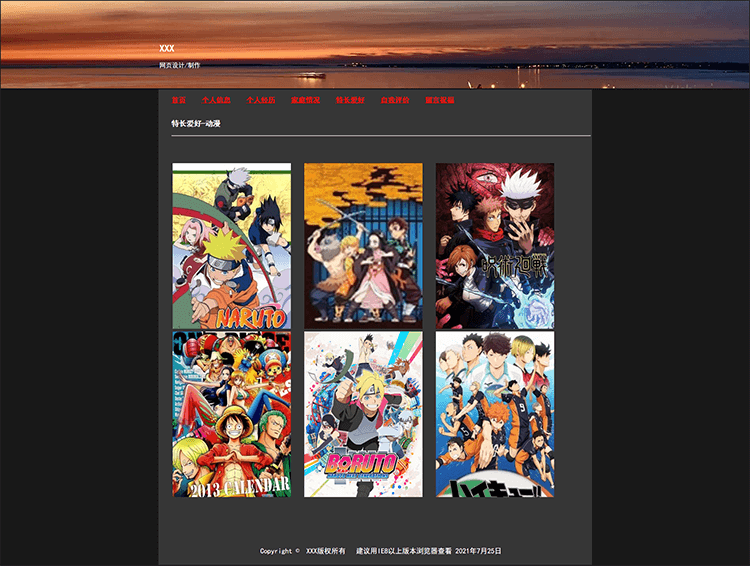Click the 特长爱好 menu link
The width and height of the screenshot is (750, 566).
(350, 100)
